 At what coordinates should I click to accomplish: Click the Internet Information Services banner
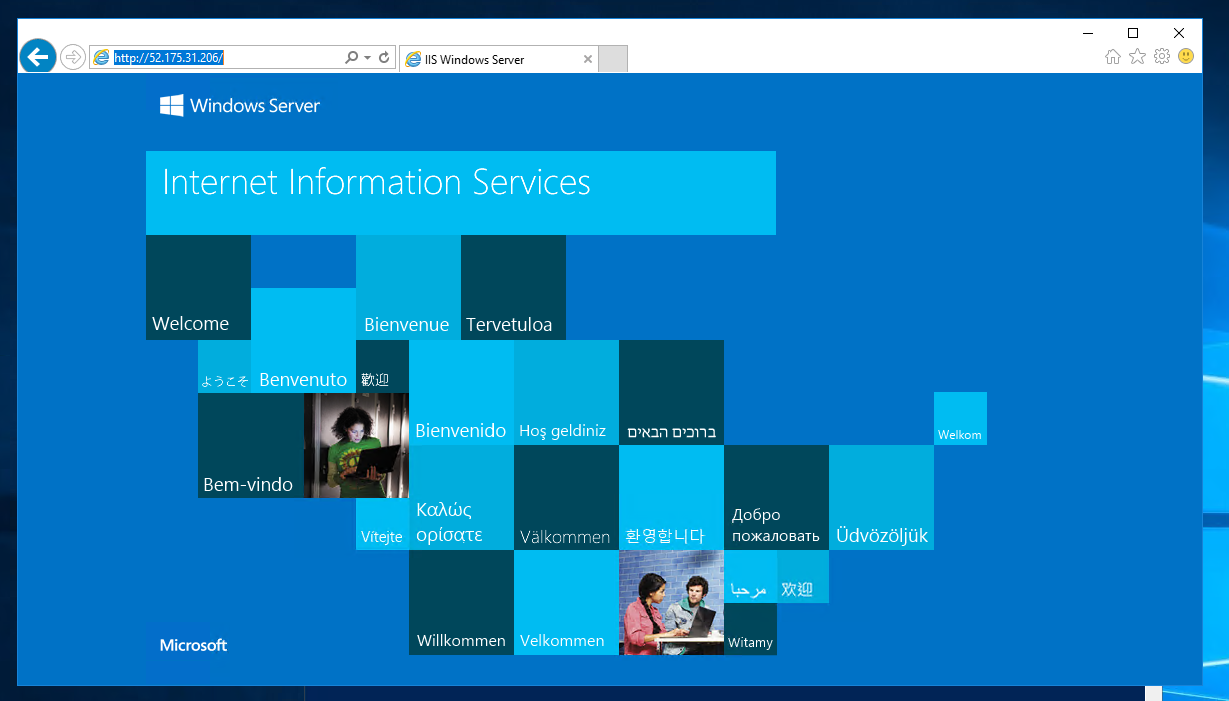(461, 193)
